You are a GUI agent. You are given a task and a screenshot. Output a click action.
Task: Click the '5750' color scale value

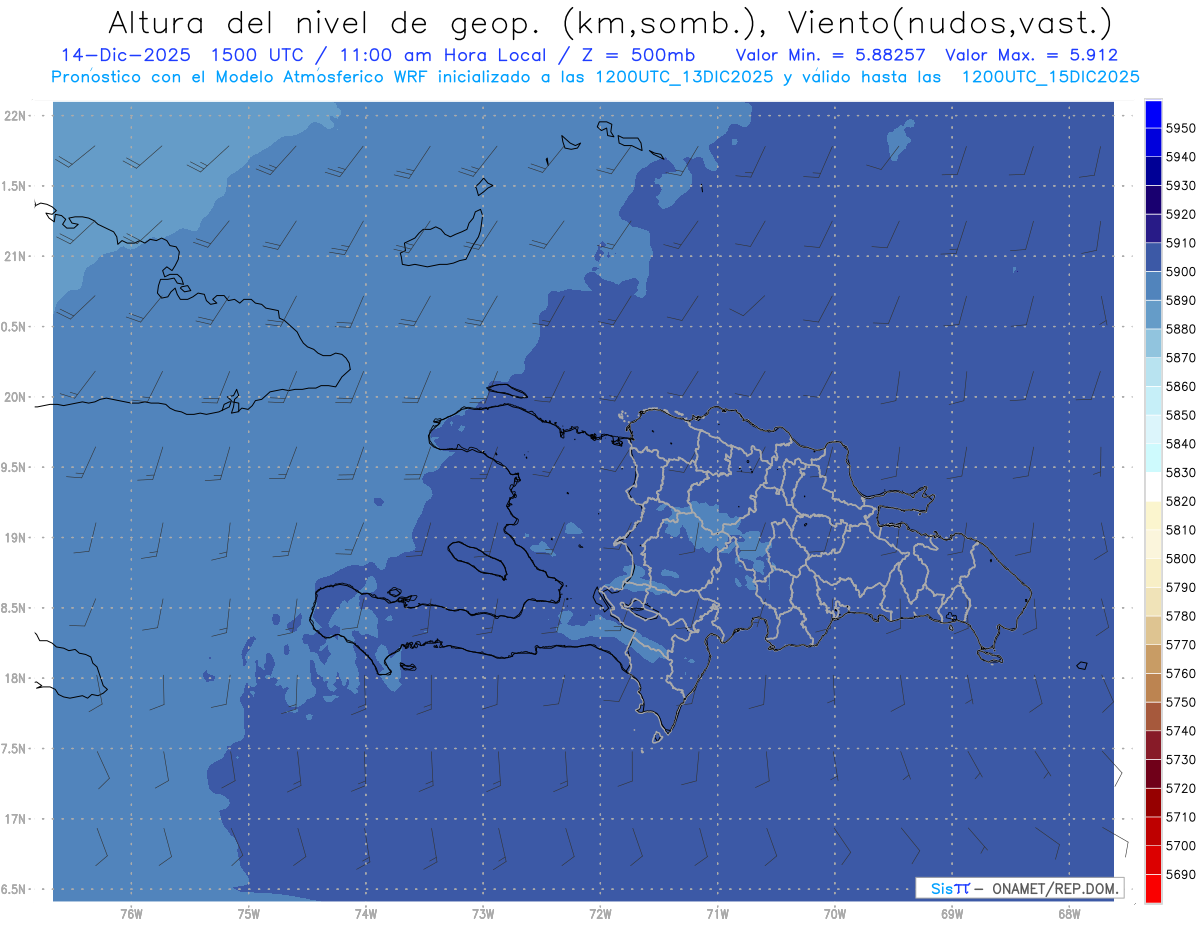coord(1181,702)
